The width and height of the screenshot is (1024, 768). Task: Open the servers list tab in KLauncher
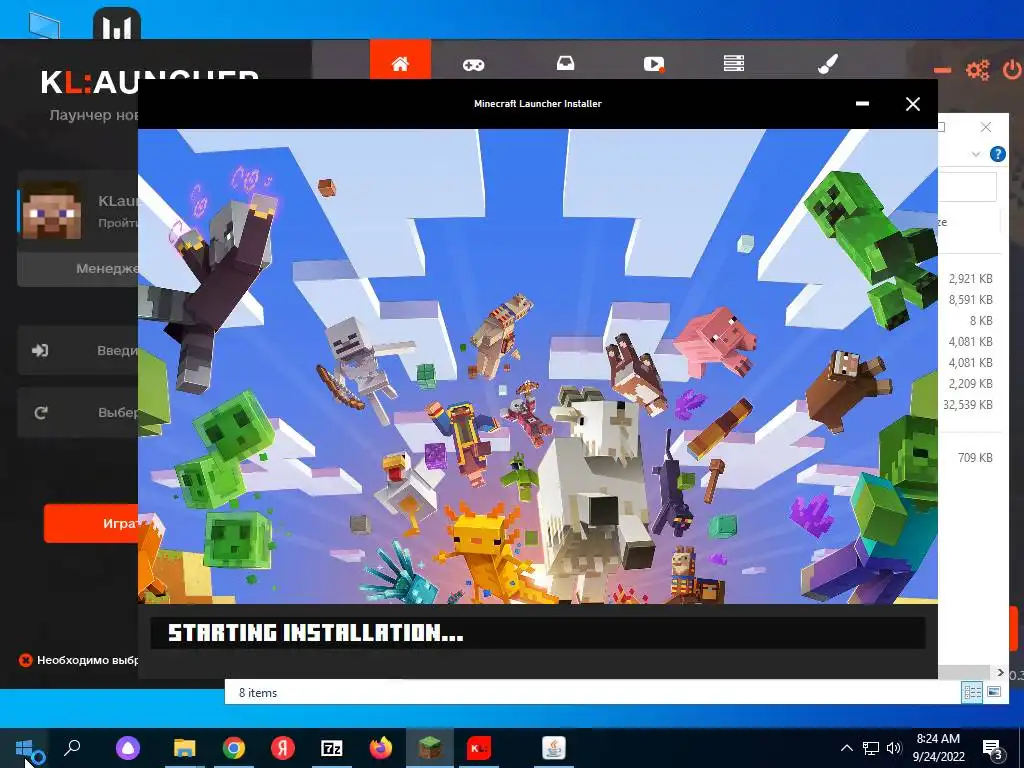tap(733, 63)
